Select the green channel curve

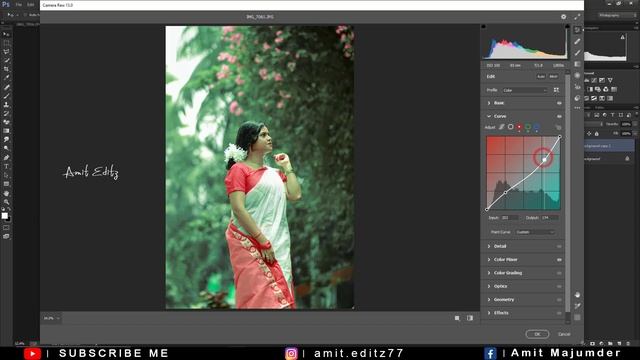tap(528, 127)
